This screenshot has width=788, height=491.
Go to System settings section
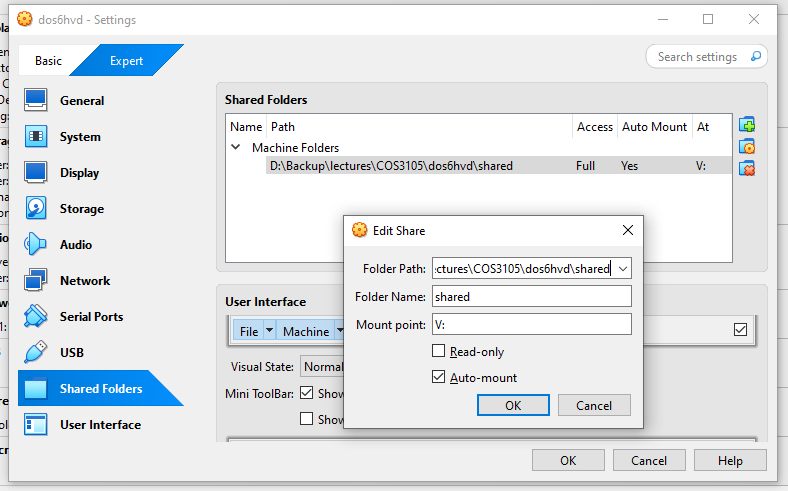coord(80,137)
